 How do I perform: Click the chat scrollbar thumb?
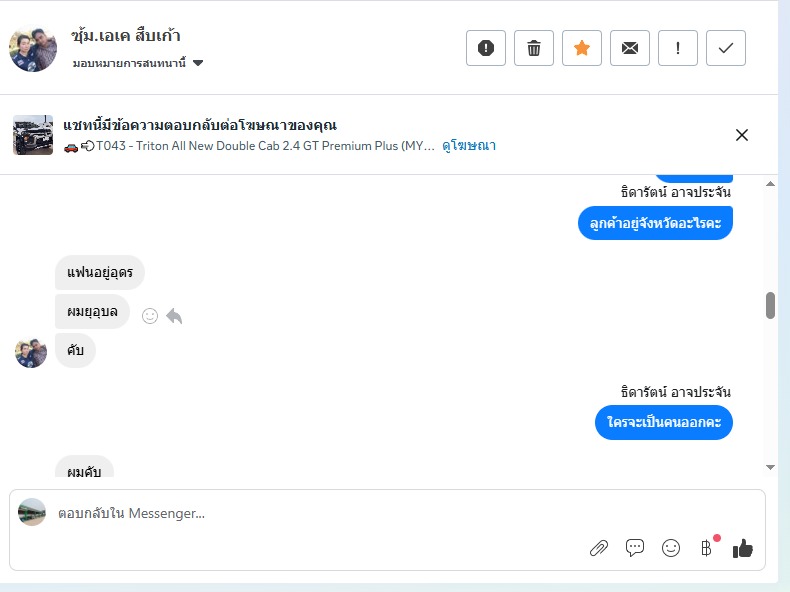[x=770, y=305]
